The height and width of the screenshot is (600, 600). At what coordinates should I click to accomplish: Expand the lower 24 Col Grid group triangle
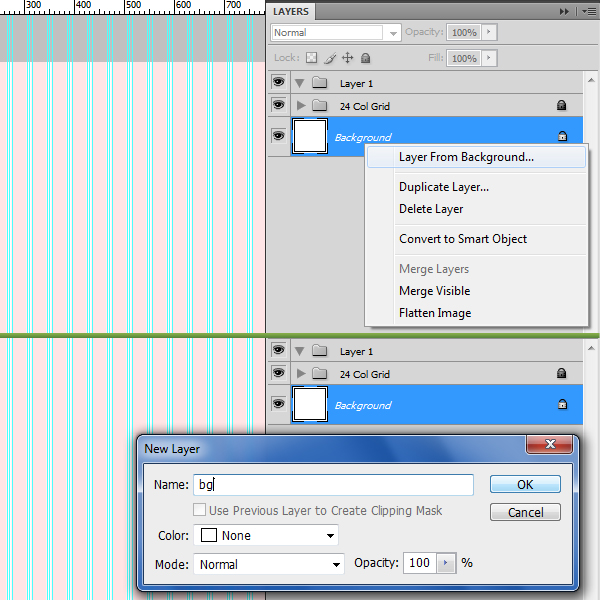[301, 373]
